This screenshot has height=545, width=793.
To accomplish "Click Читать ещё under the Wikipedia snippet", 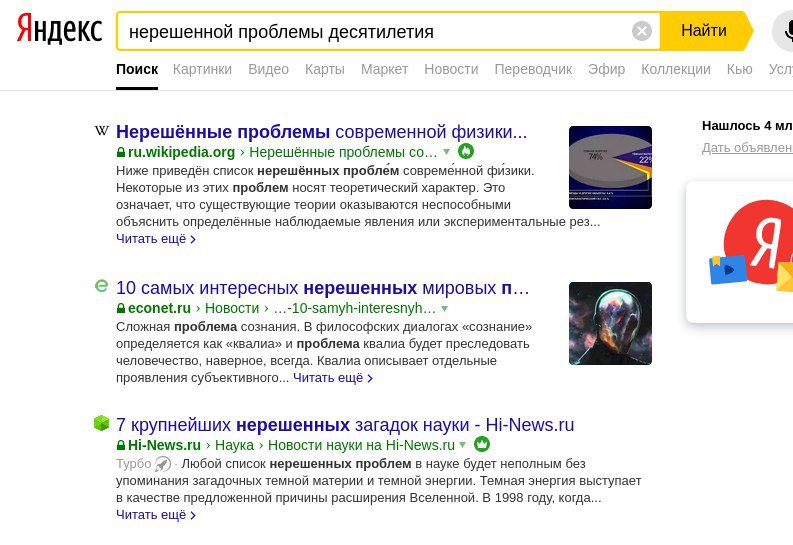I will [156, 239].
